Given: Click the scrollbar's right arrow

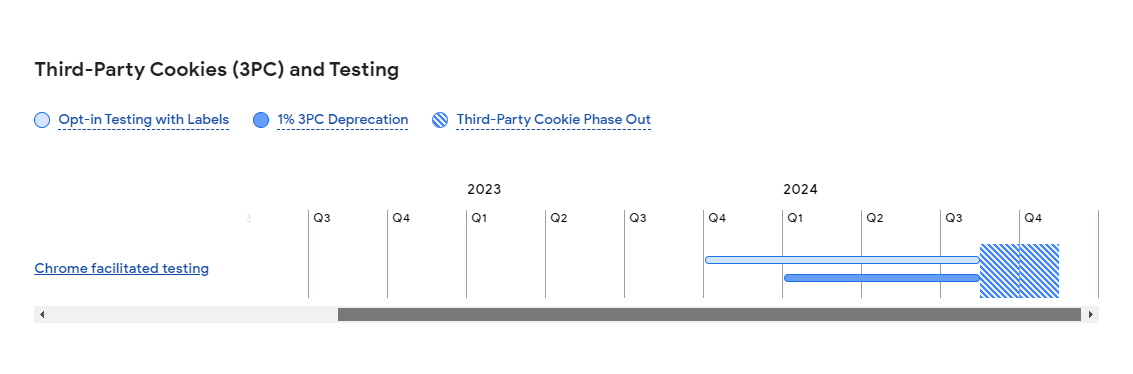Looking at the screenshot, I should pos(1091,314).
